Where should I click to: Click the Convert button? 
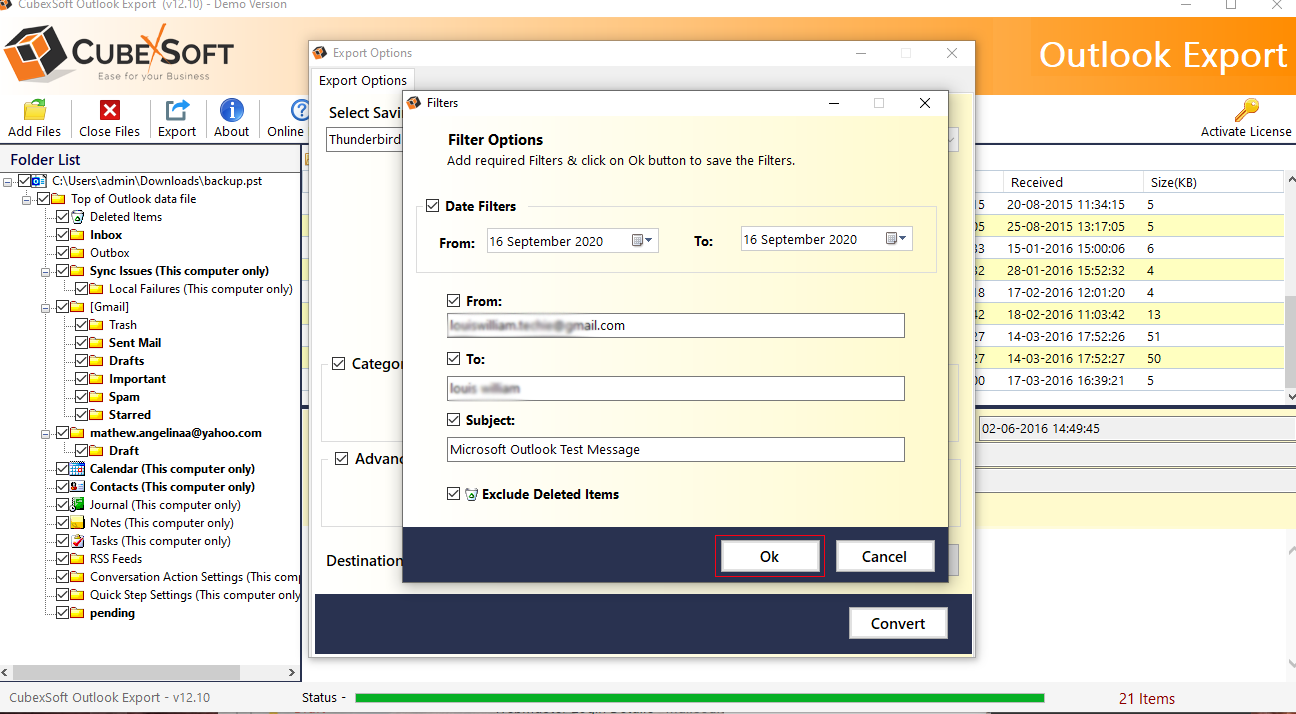[898, 623]
